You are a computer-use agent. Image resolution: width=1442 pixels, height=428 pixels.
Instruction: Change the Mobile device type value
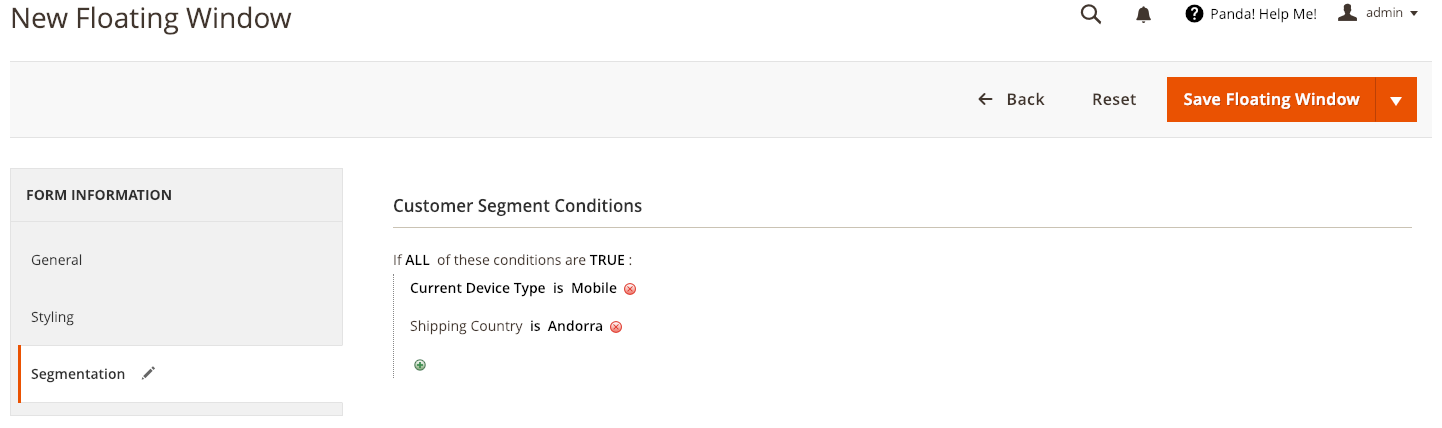[594, 288]
